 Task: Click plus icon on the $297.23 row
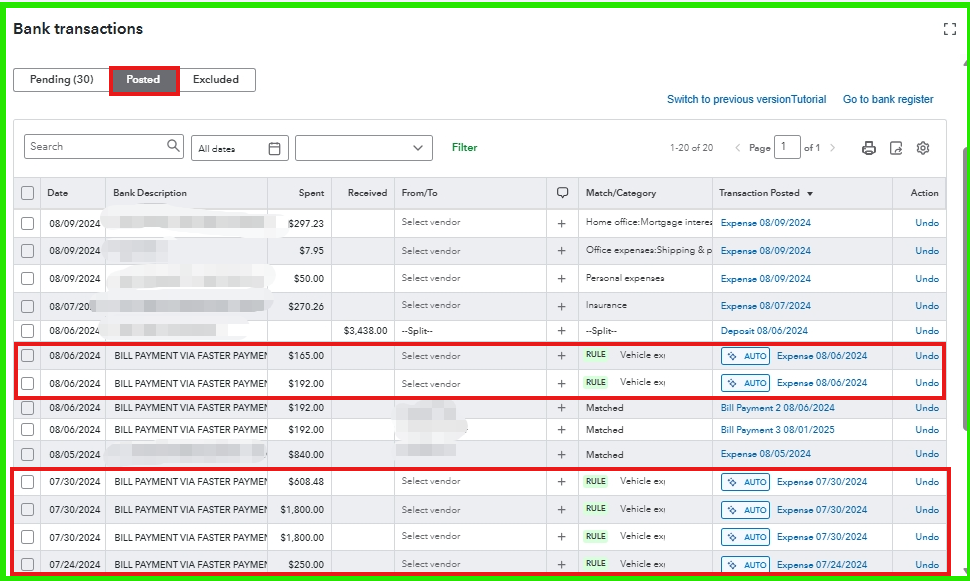click(x=562, y=224)
